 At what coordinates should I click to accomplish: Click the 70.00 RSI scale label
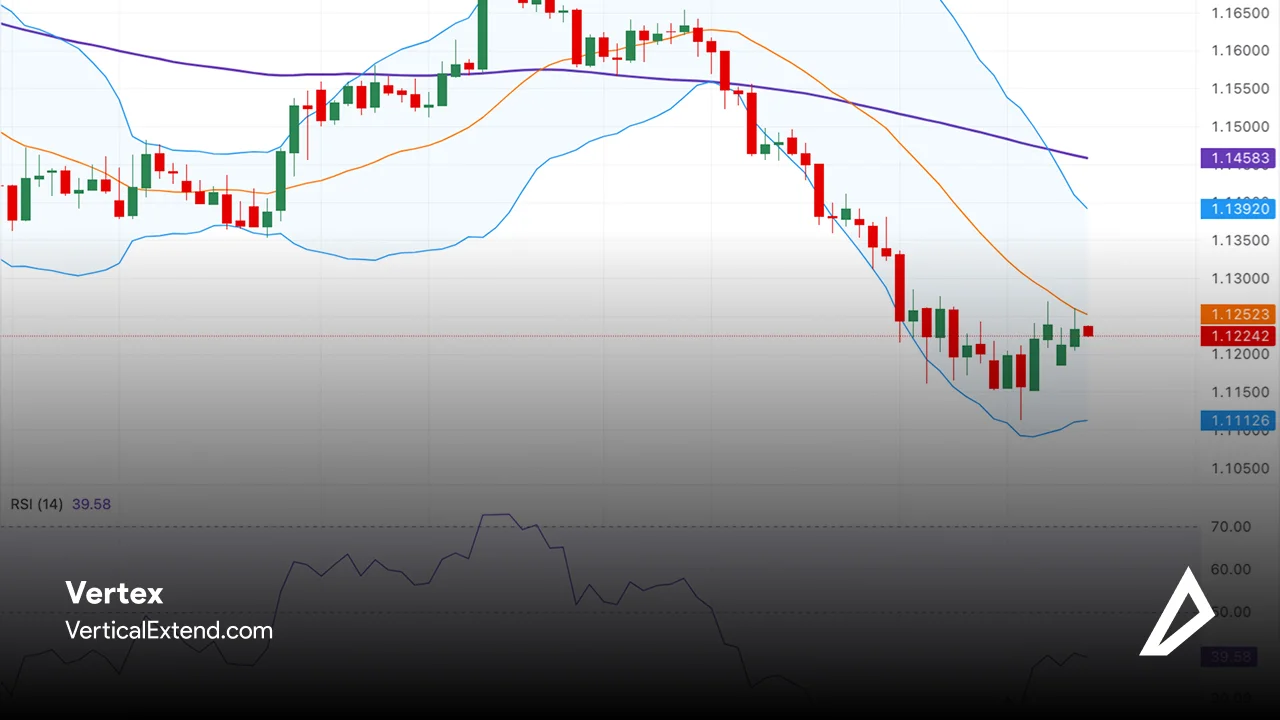[1230, 527]
